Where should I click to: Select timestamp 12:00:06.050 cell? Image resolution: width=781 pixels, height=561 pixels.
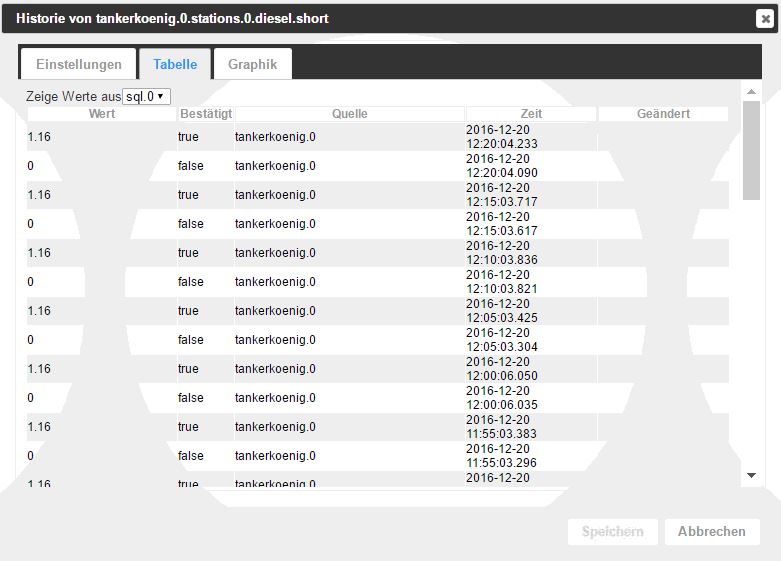click(531, 369)
